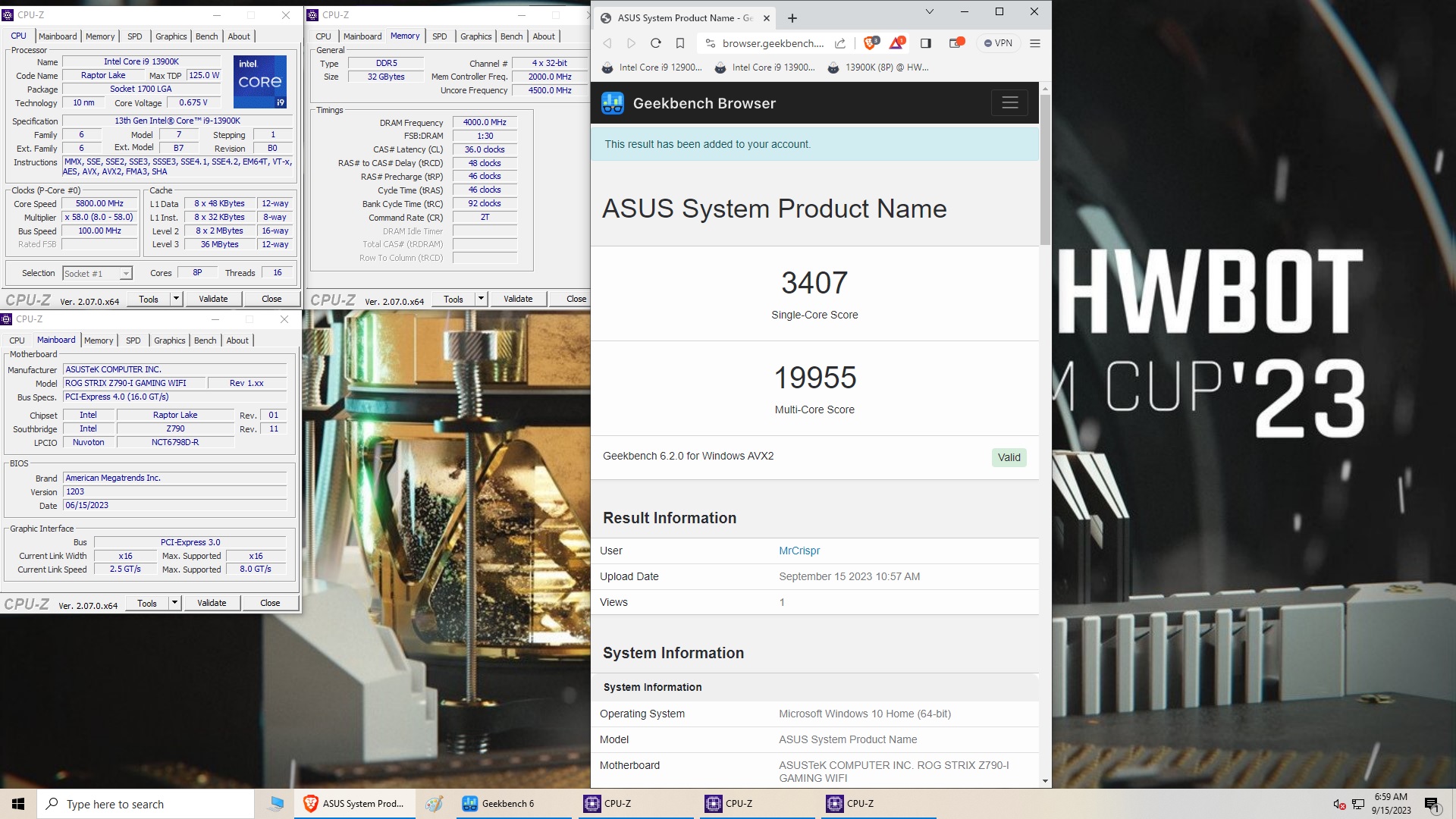Open the MrCrispr user link
The image size is (1456, 819).
tap(799, 551)
